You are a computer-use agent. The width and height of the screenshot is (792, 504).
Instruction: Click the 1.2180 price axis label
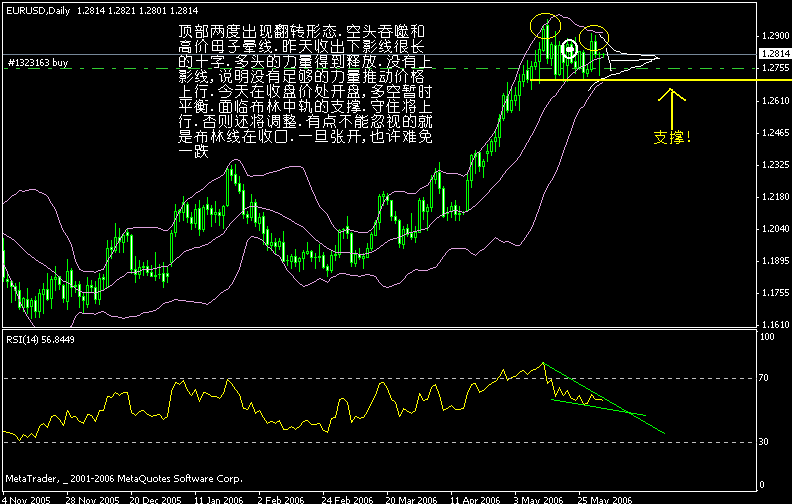[x=775, y=197]
